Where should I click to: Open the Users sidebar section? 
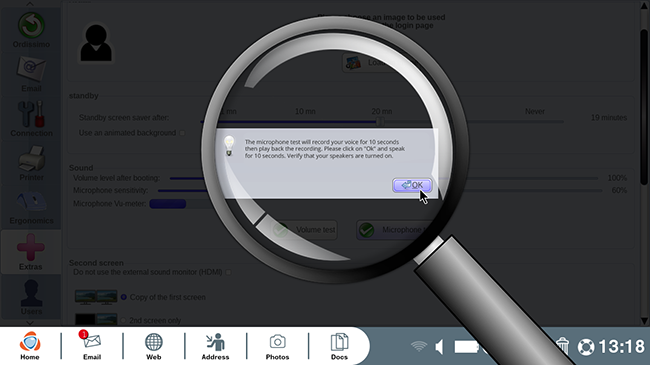(31, 297)
